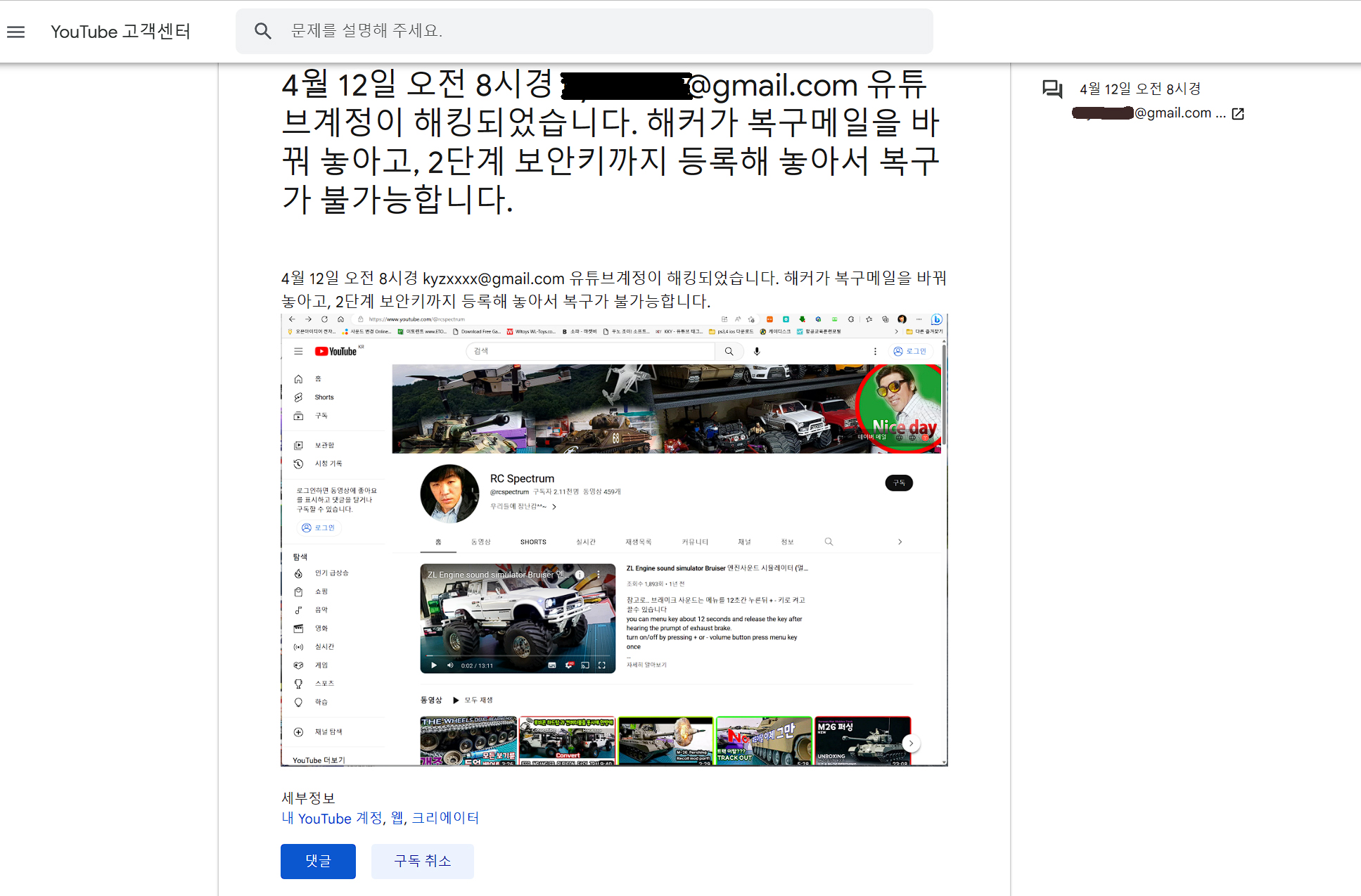
Task: Click the volume icon on the video player
Action: tap(450, 665)
